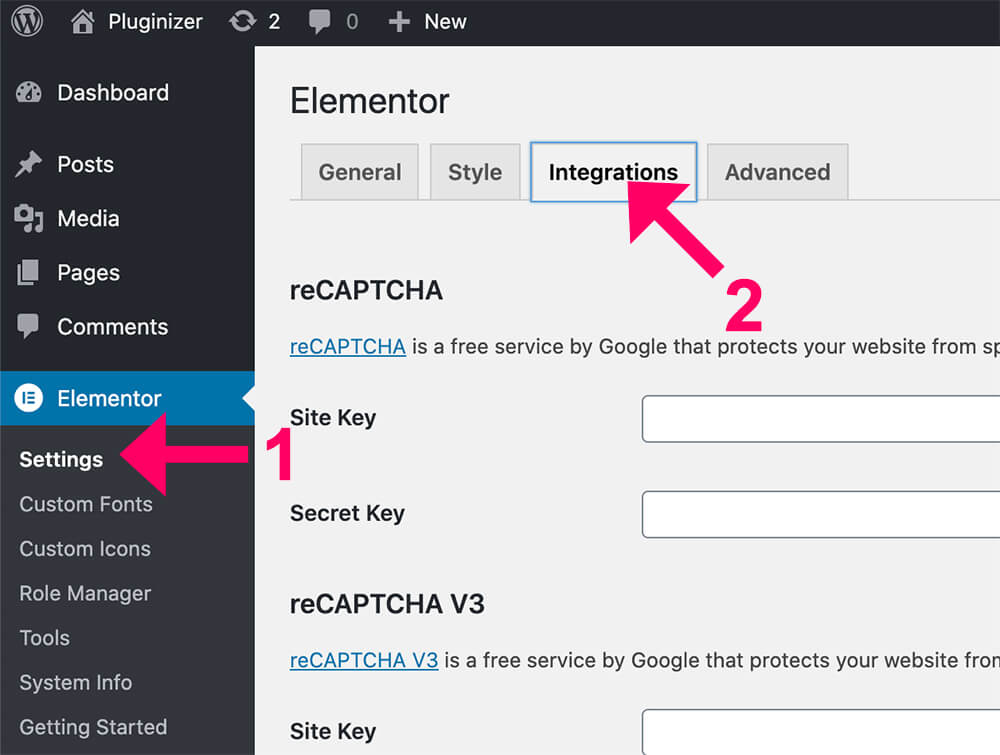This screenshot has height=755, width=1000.
Task: Open Dashboard from the sidebar
Action: pos(112,93)
